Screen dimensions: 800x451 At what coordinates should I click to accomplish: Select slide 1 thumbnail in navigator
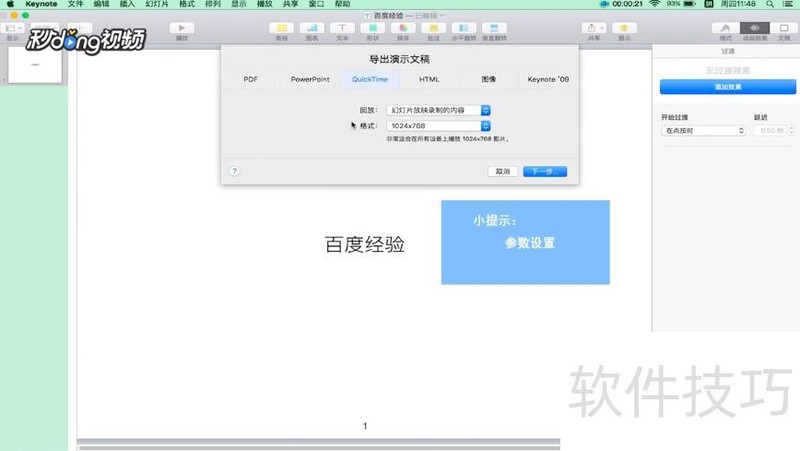pos(35,65)
